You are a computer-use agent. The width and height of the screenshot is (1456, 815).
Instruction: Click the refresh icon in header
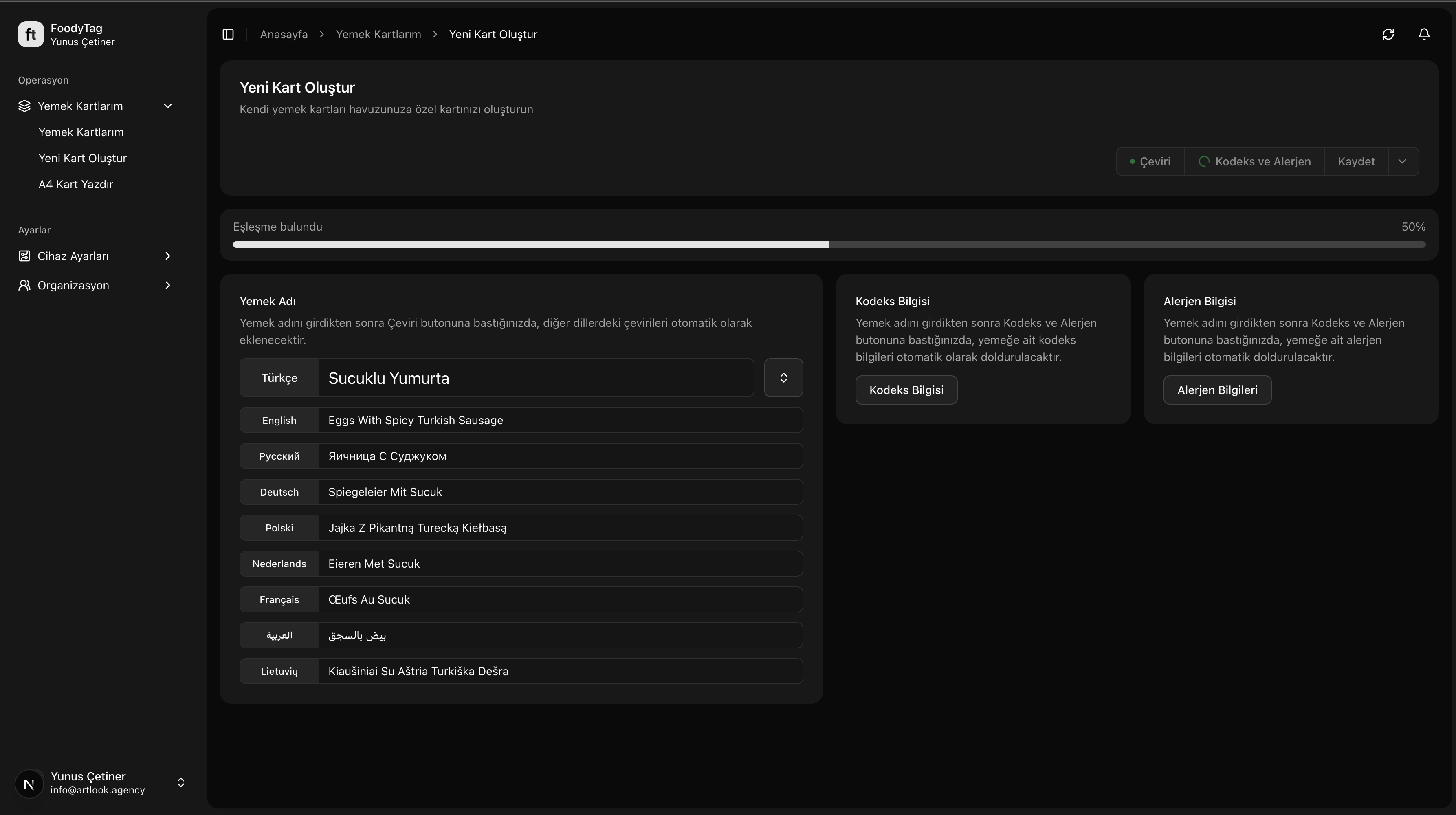tap(1388, 35)
